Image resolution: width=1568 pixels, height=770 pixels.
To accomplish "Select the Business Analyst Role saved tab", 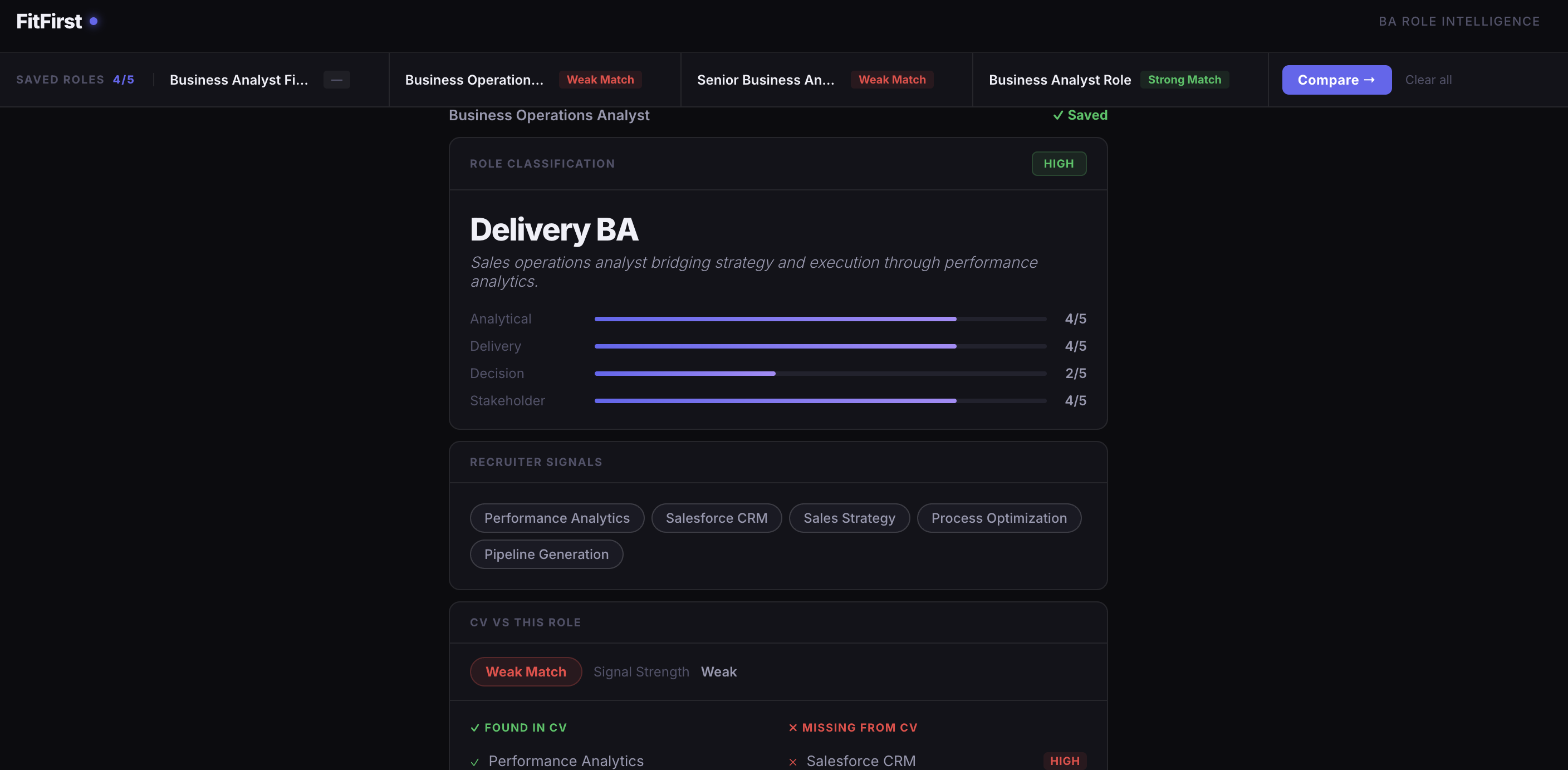I will click(x=1059, y=80).
